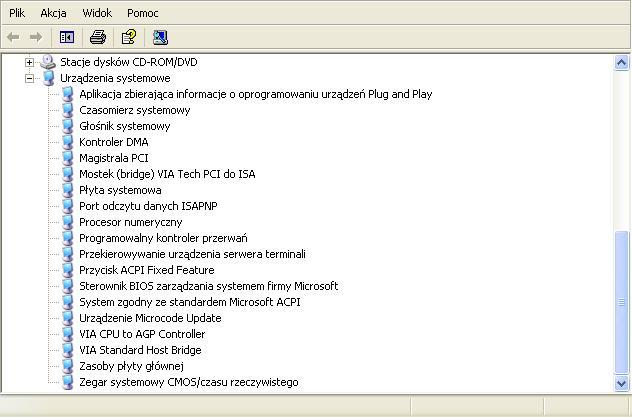
Task: Click icon next to Głośnik systemowy
Action: [x=67, y=126]
